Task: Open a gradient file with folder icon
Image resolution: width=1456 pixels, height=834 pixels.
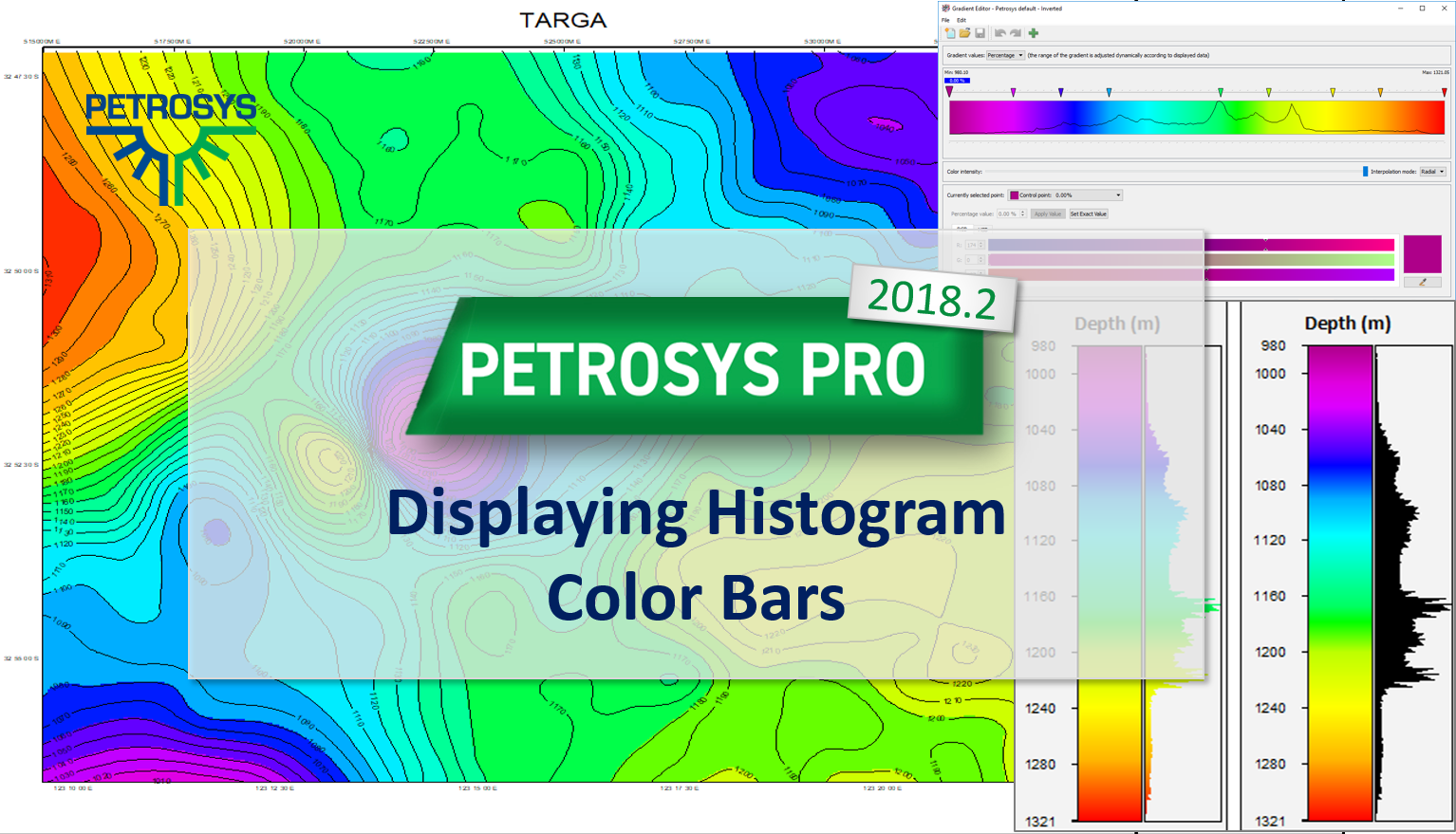Action: click(964, 33)
